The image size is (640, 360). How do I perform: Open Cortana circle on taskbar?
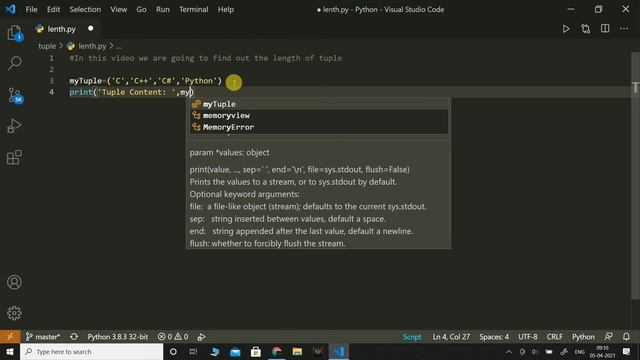click(x=173, y=351)
